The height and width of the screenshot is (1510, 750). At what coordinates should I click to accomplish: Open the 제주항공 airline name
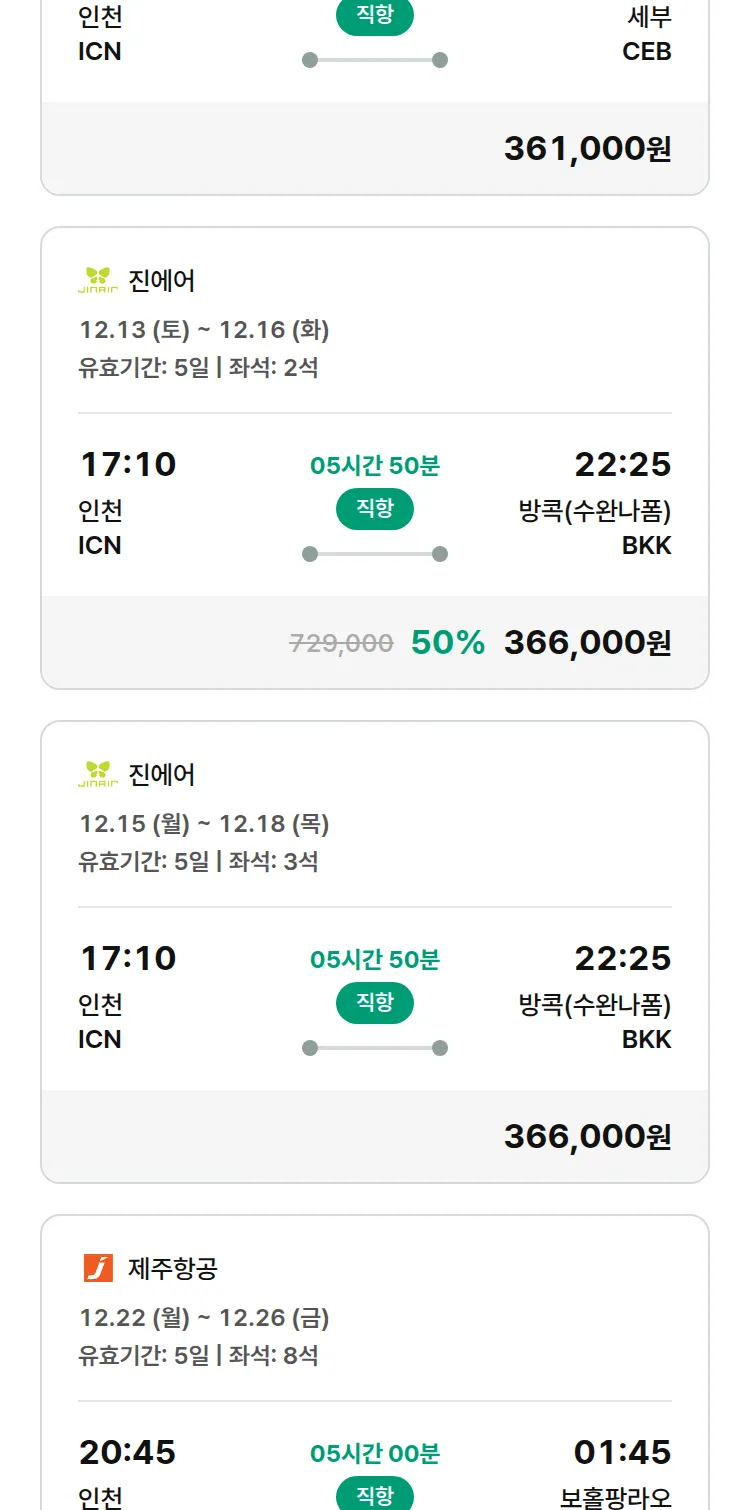(x=173, y=1269)
